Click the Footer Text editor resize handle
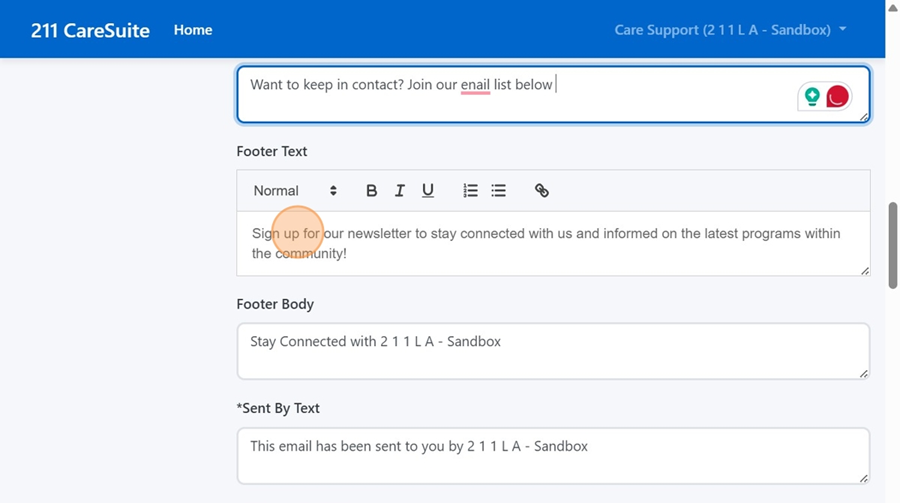This screenshot has height=503, width=900. coord(864,270)
